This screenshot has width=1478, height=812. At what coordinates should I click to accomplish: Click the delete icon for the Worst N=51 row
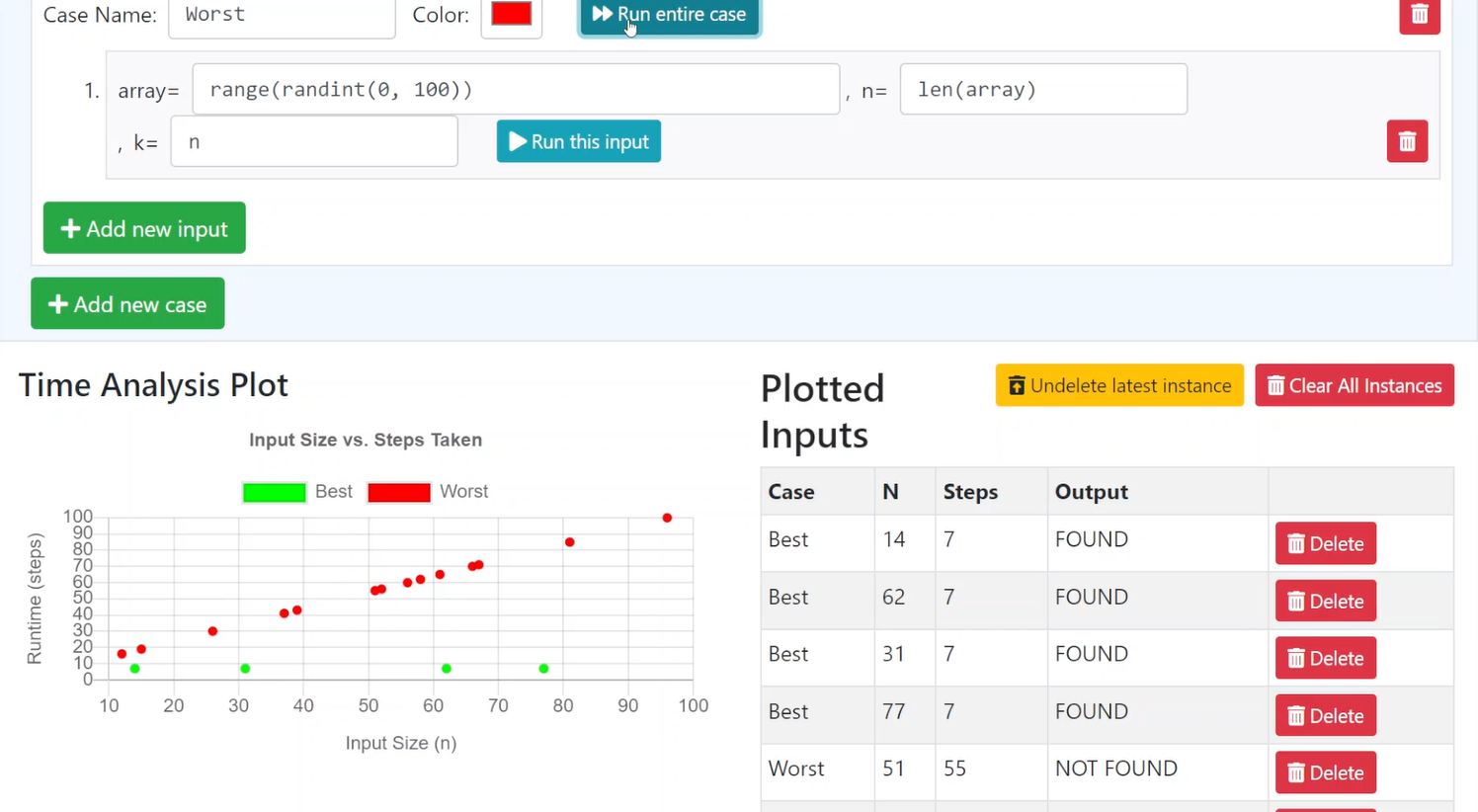[x=1325, y=772]
